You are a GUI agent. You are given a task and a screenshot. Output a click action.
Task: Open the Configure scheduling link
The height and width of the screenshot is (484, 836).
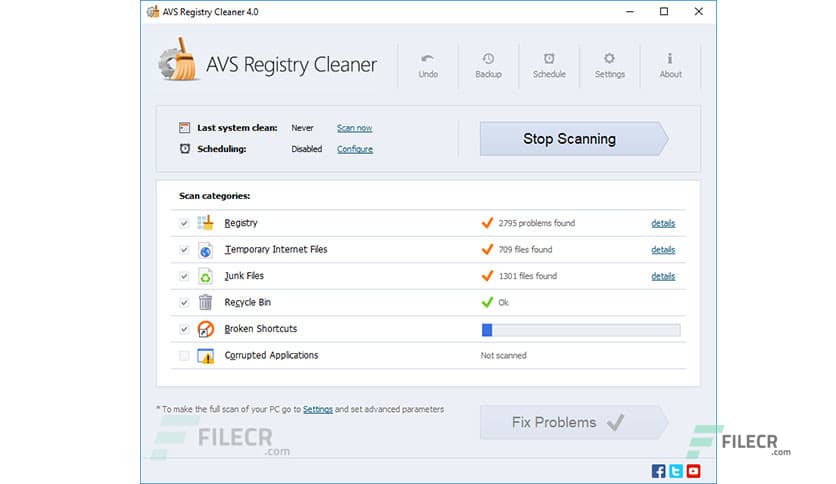[355, 149]
